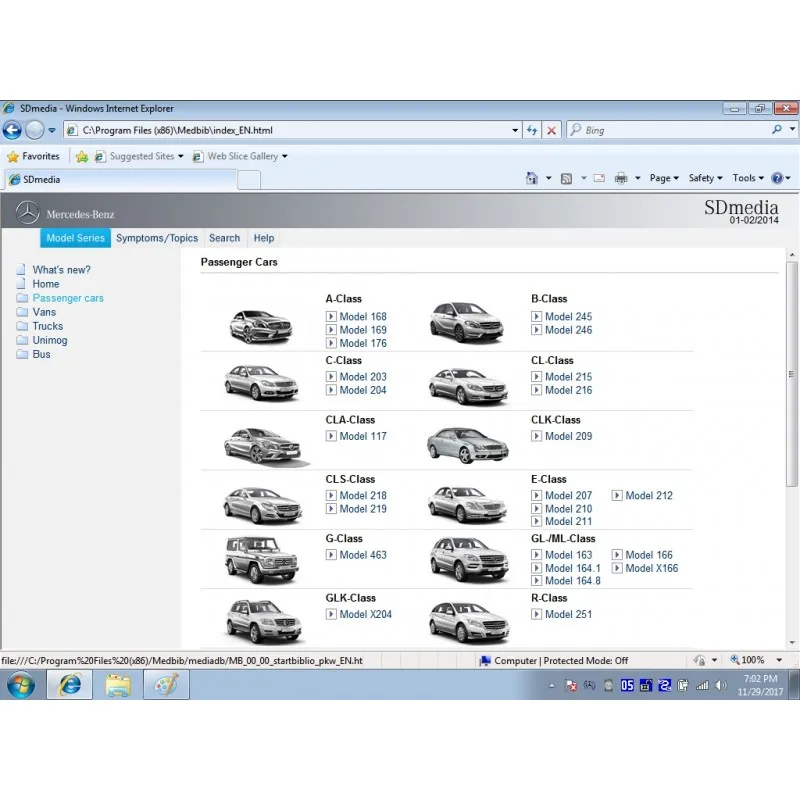The width and height of the screenshot is (800, 800).
Task: Open the Page menu
Action: pyautogui.click(x=664, y=178)
